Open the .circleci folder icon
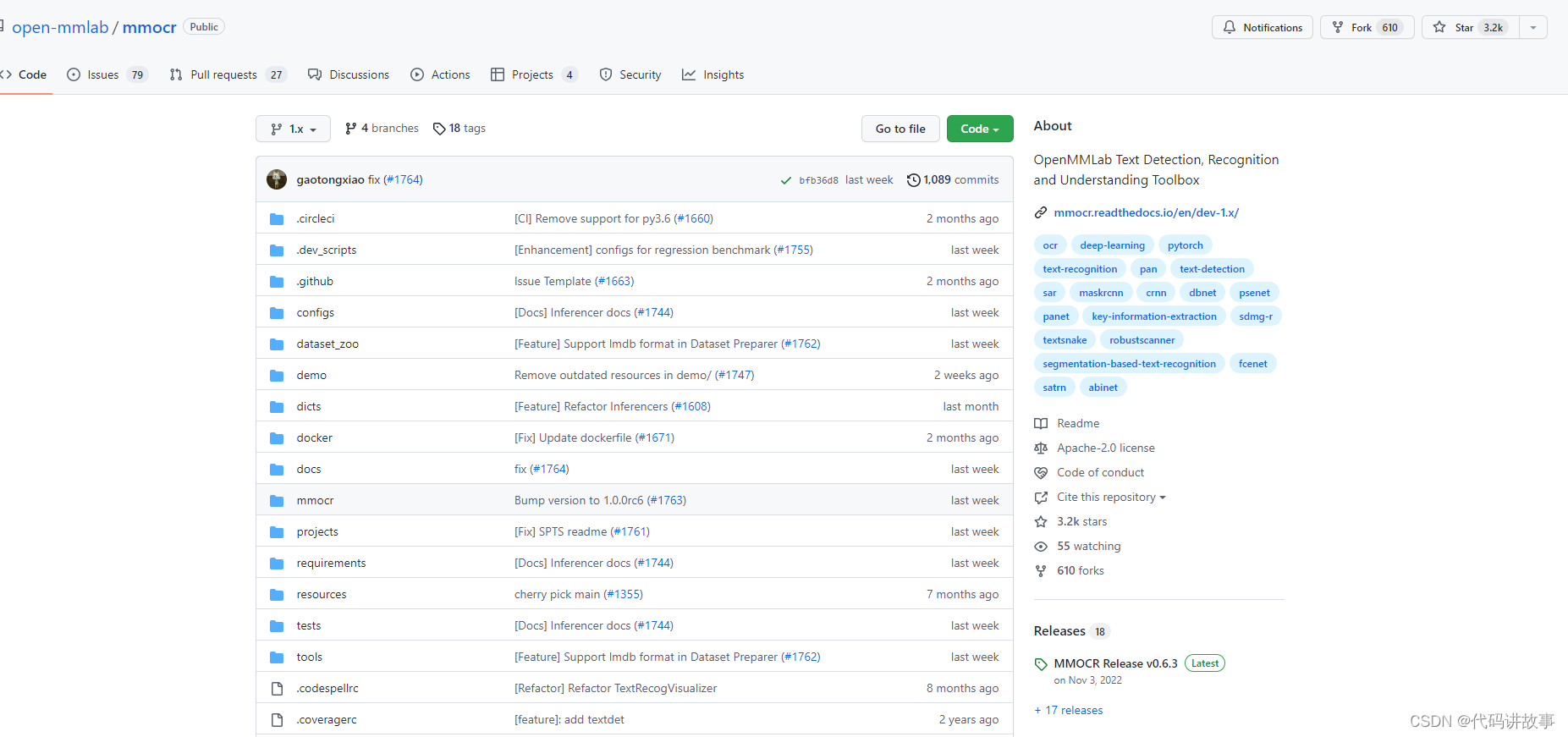 click(277, 218)
